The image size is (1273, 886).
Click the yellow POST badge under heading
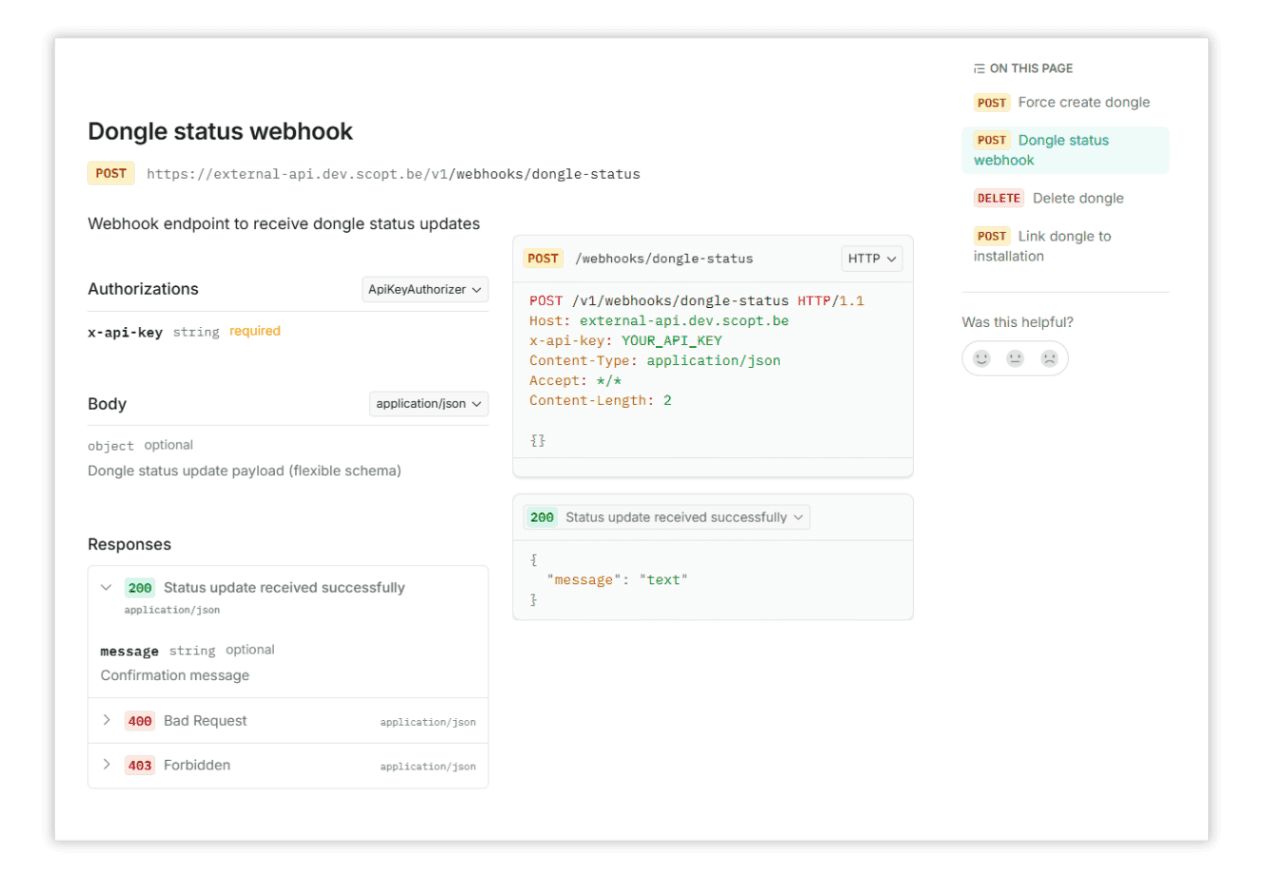click(111, 173)
